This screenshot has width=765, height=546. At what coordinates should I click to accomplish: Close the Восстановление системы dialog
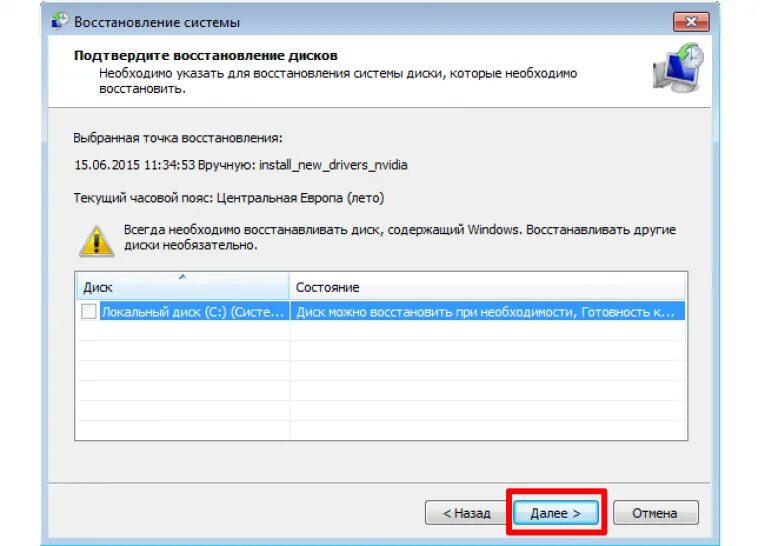click(x=691, y=21)
